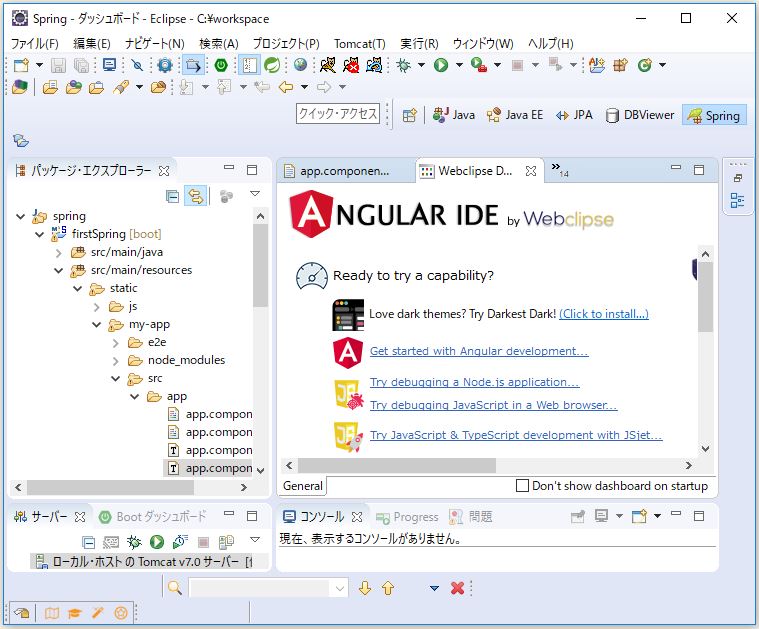759x629 pixels.
Task: Toggle the highlighted folder-arrow toolbar button
Action: (193, 65)
